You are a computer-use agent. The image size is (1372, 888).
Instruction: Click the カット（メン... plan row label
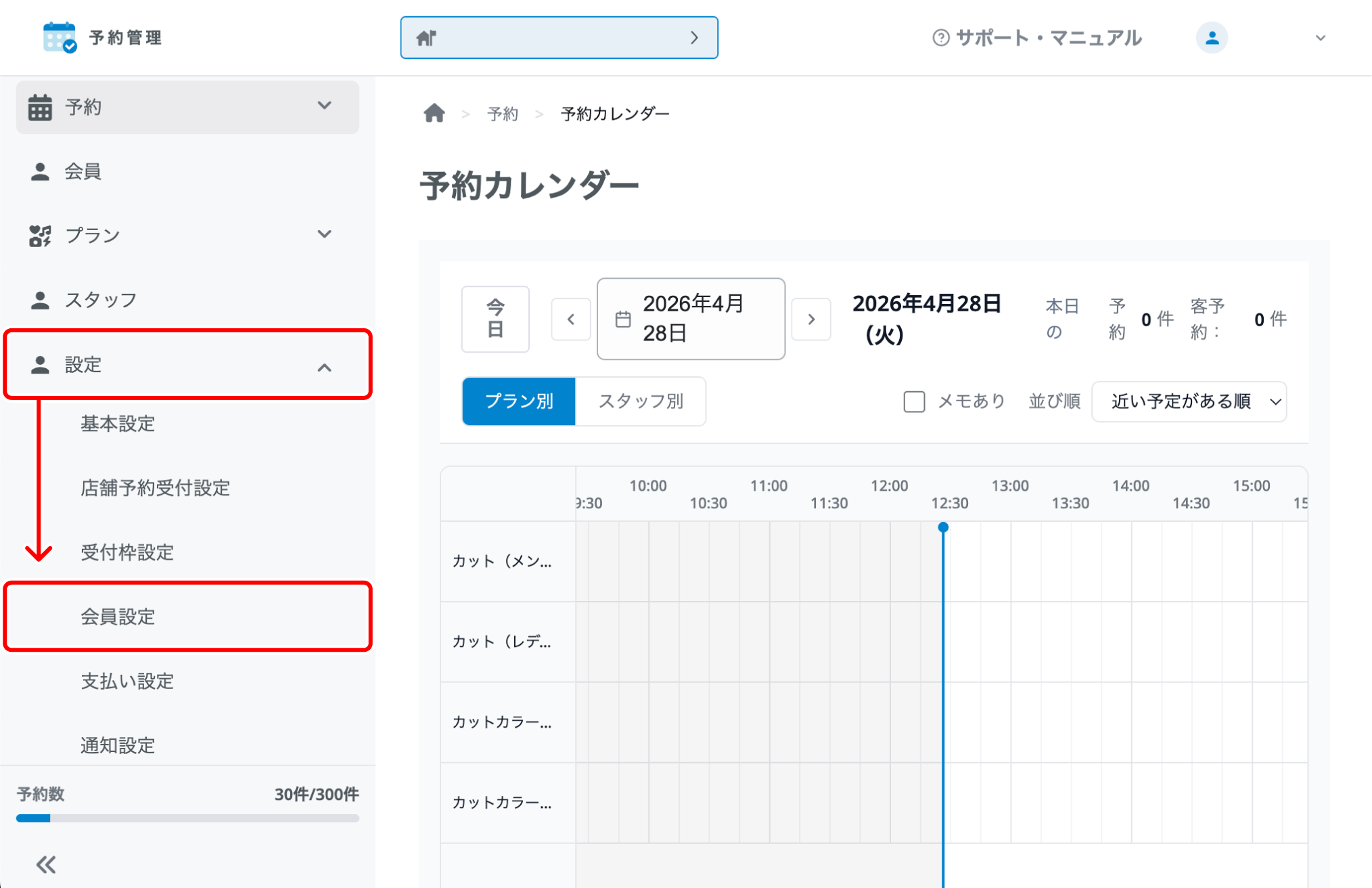coord(502,561)
